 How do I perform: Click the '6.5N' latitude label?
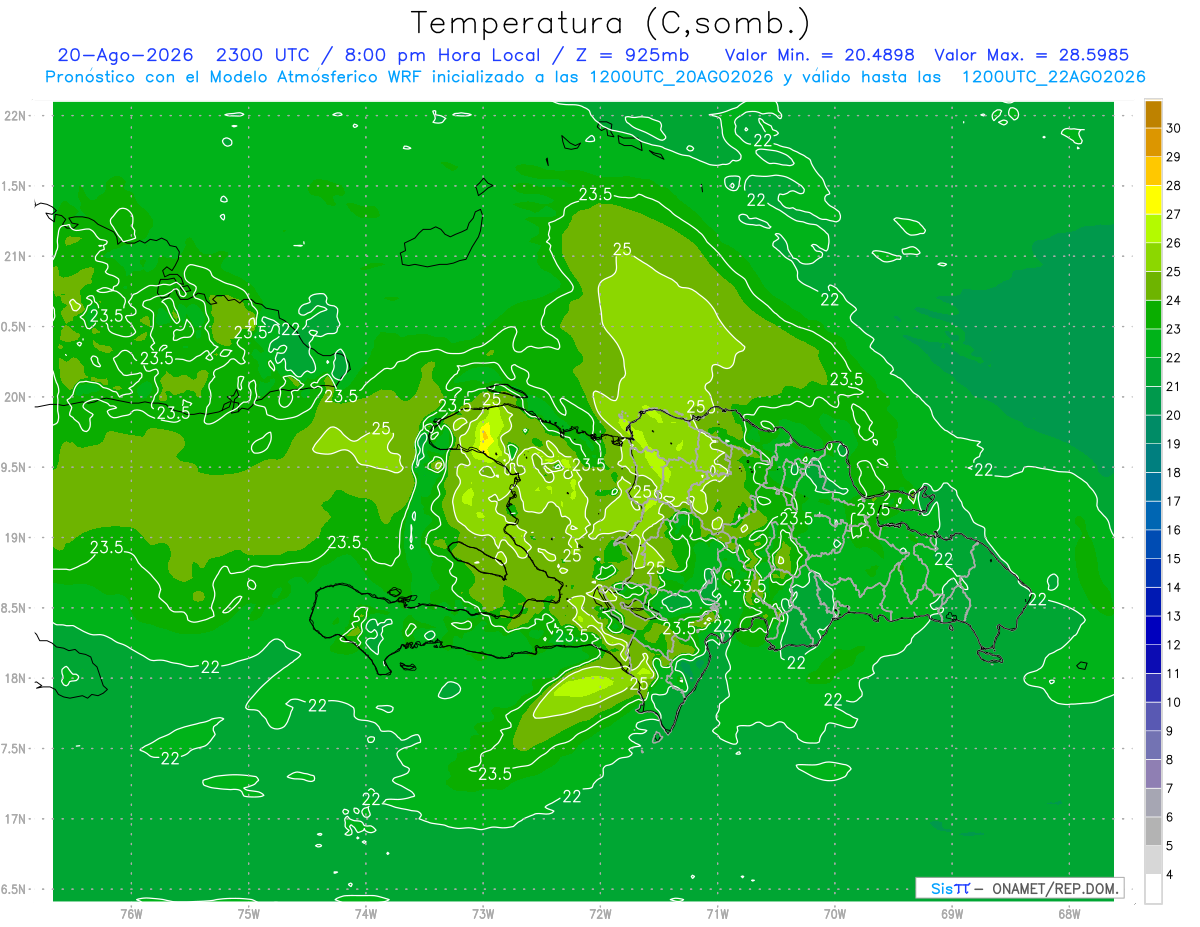click(x=15, y=889)
